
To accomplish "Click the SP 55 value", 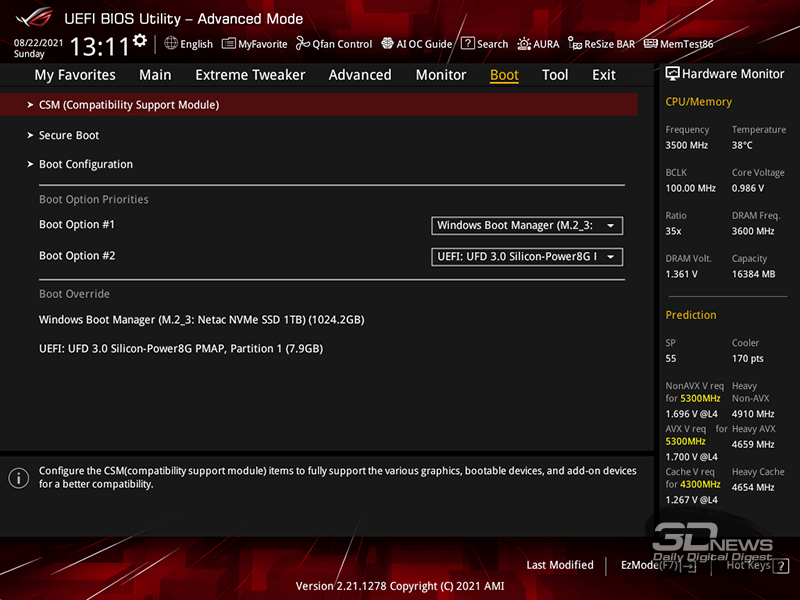I will pyautogui.click(x=671, y=359).
